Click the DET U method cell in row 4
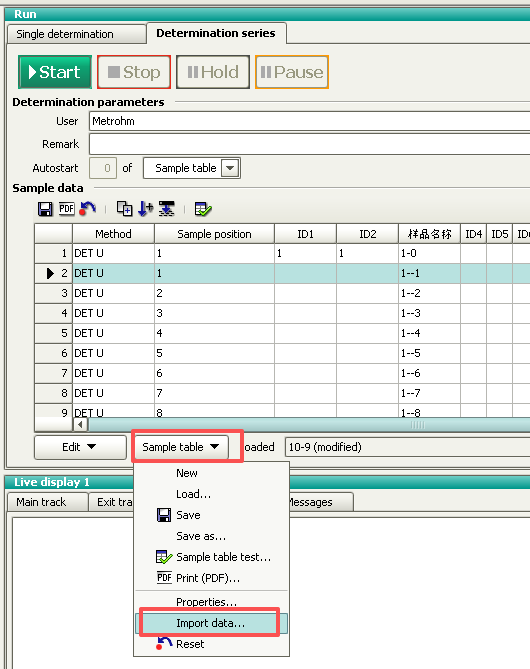Viewport: 530px width, 669px height. (114, 313)
